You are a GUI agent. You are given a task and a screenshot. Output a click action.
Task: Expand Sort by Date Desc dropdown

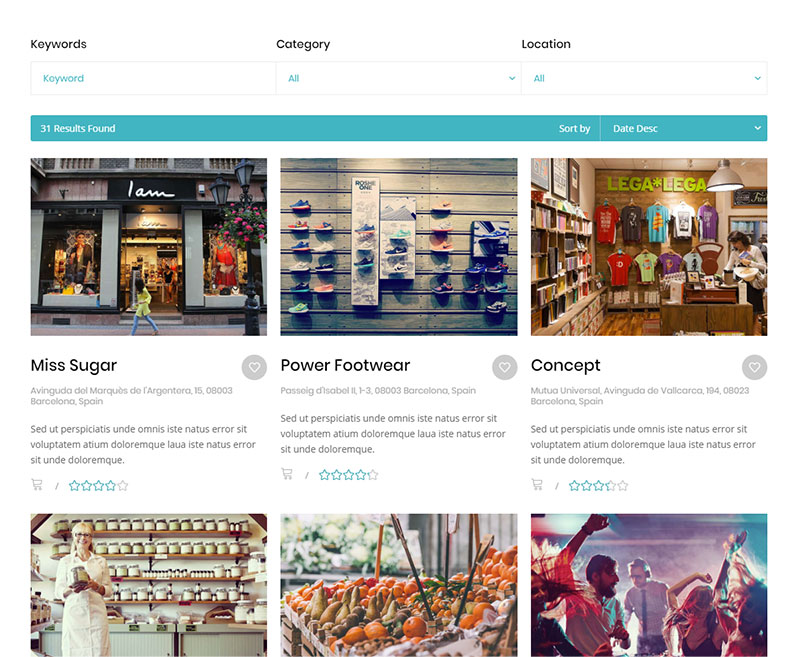click(x=684, y=129)
